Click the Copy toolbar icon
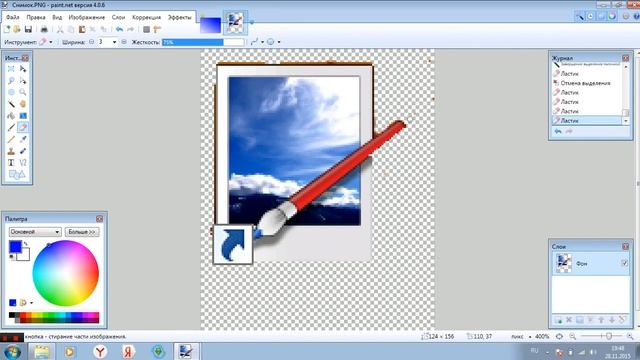Viewport: 640px width, 360px height. (x=71, y=29)
